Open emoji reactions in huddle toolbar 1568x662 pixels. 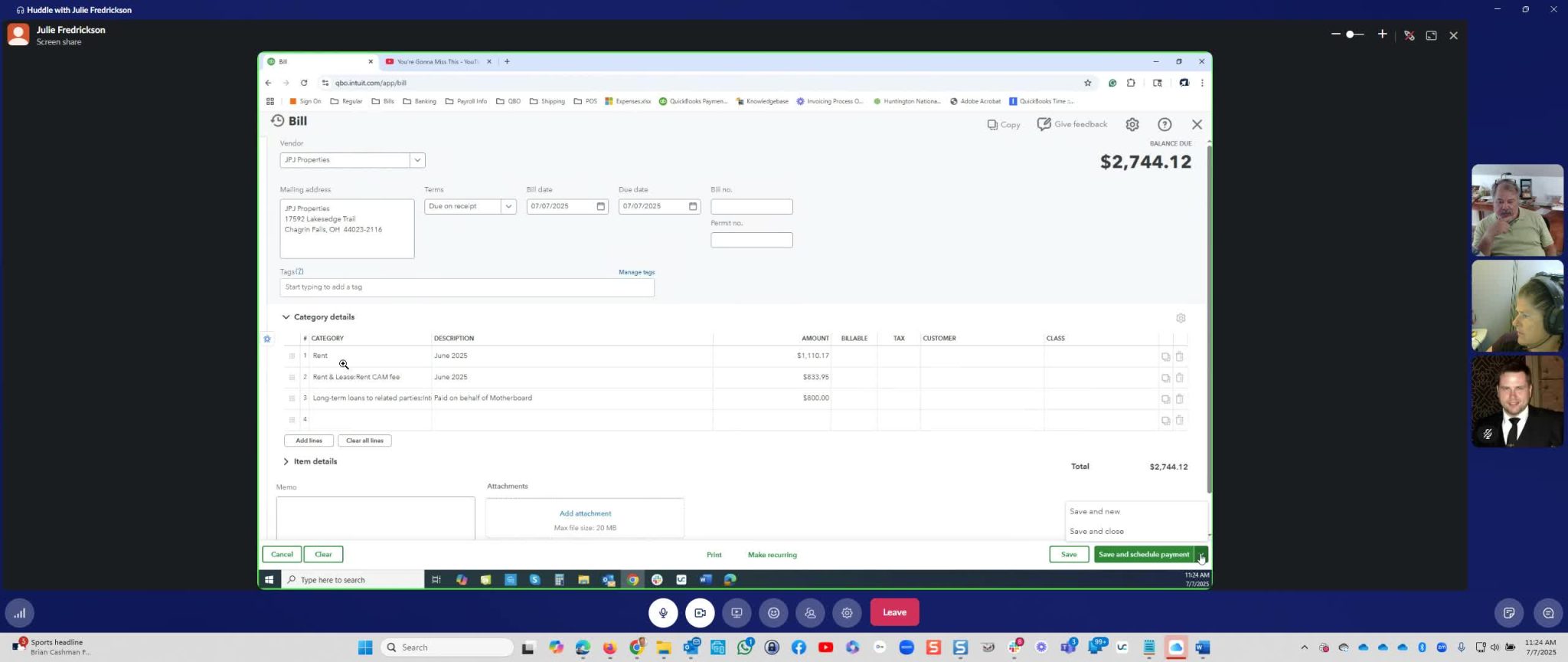point(773,612)
